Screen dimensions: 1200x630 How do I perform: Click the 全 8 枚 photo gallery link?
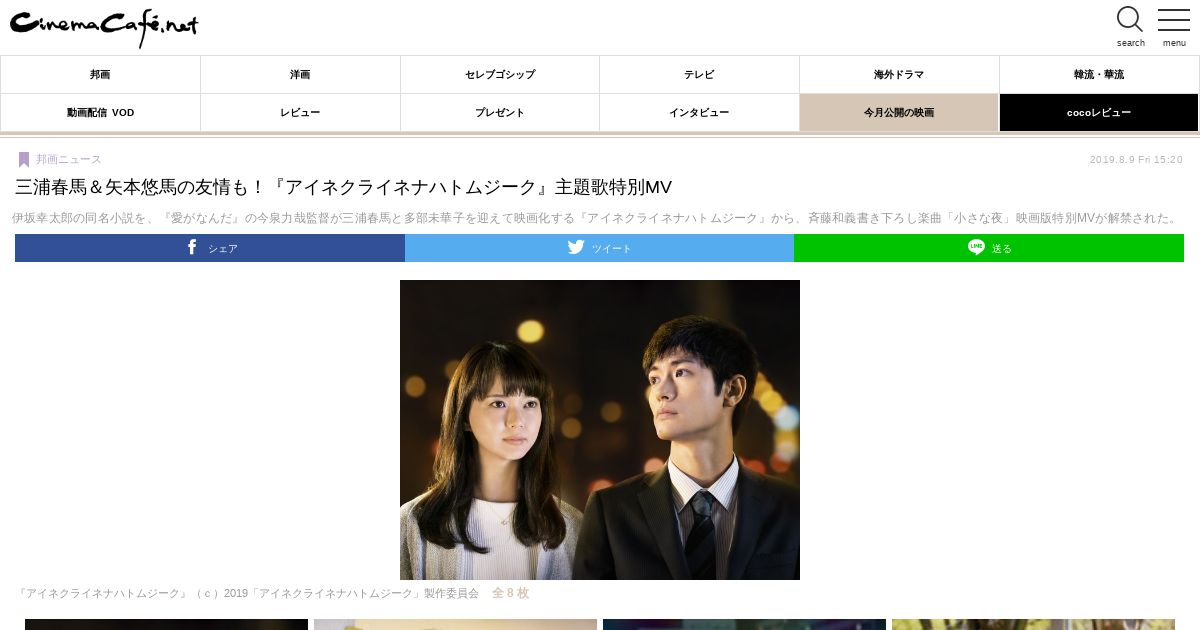point(510,593)
